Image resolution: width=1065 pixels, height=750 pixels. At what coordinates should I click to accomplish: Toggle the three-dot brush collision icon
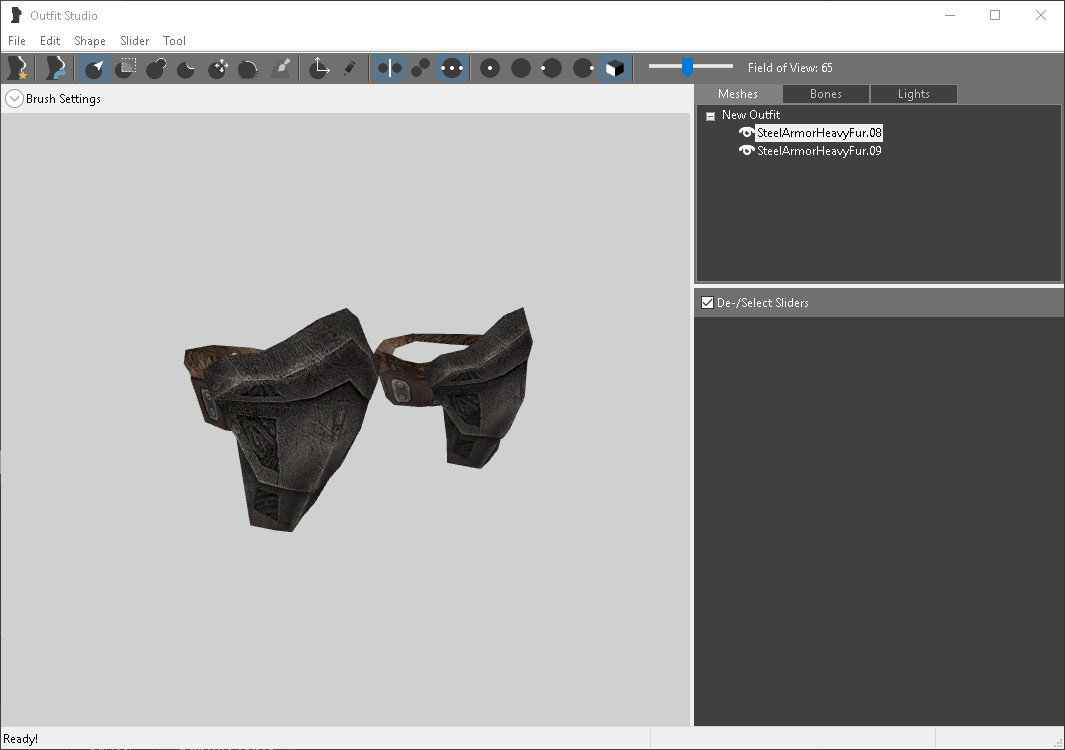[452, 68]
